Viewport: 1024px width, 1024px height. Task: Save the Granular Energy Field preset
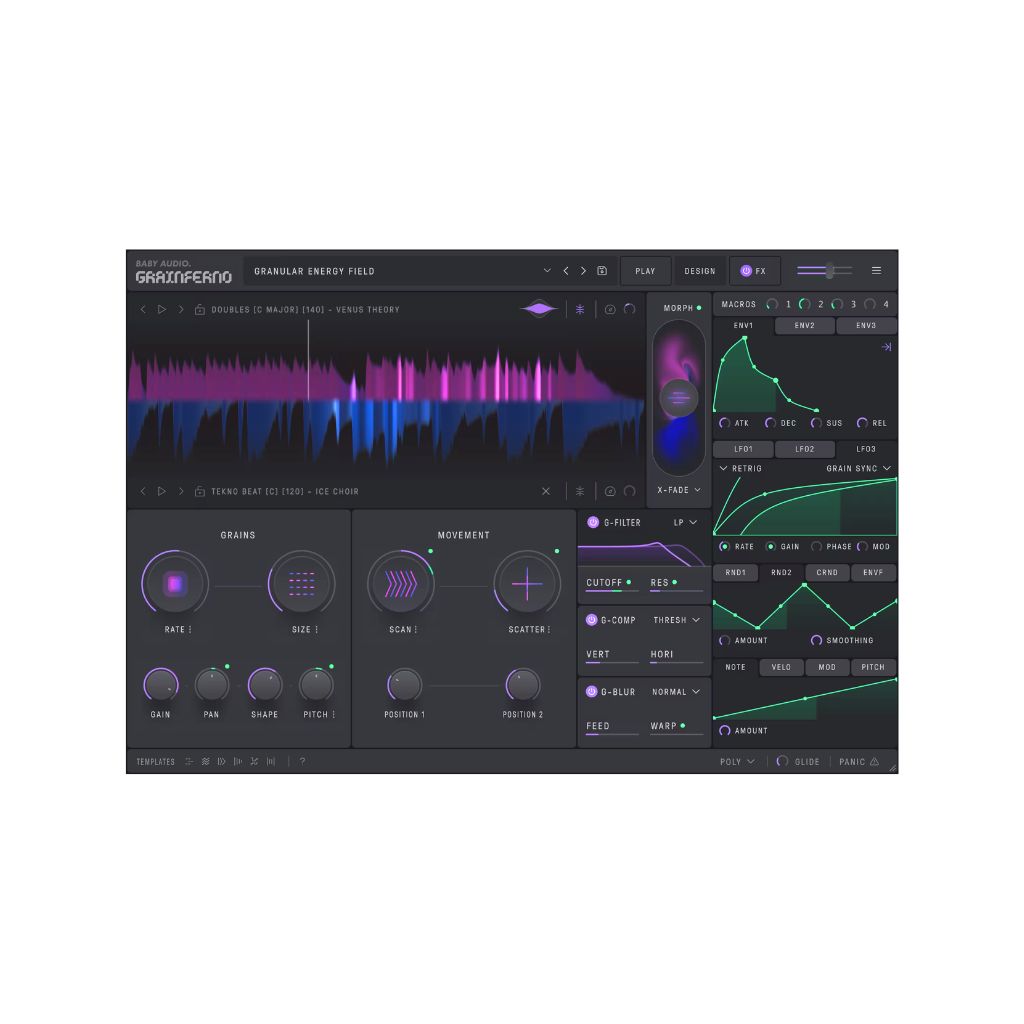(x=602, y=271)
